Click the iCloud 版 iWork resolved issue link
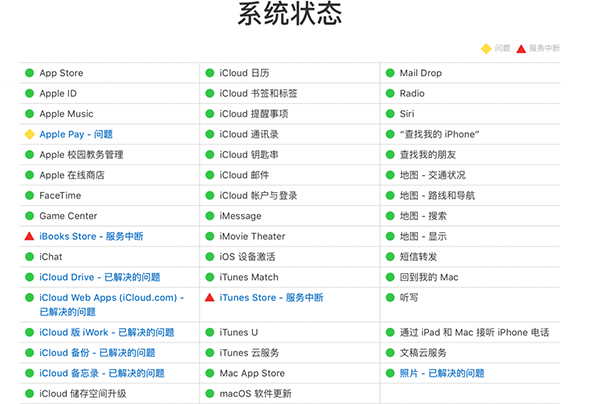This screenshot has width=600, height=404. [x=106, y=332]
